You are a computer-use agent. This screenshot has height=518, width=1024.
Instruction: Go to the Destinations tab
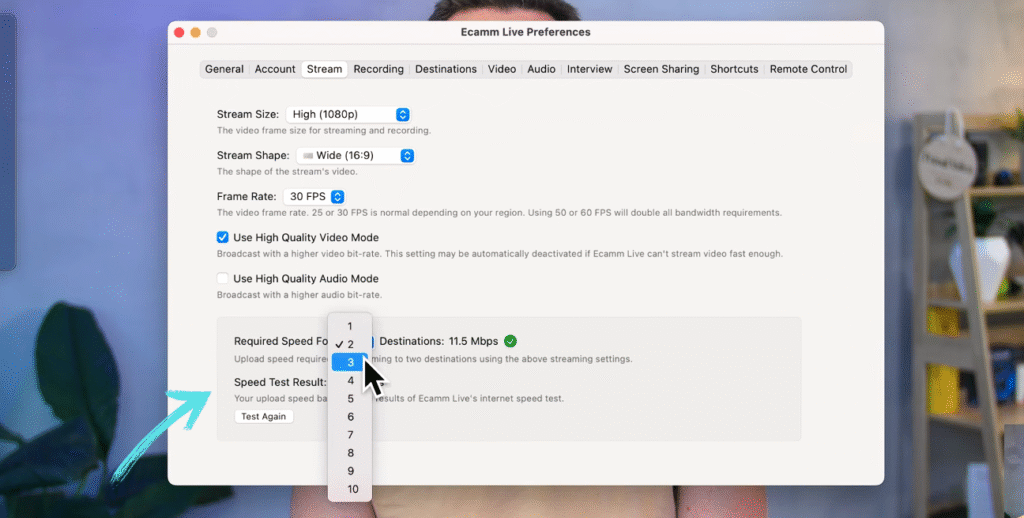pos(446,69)
